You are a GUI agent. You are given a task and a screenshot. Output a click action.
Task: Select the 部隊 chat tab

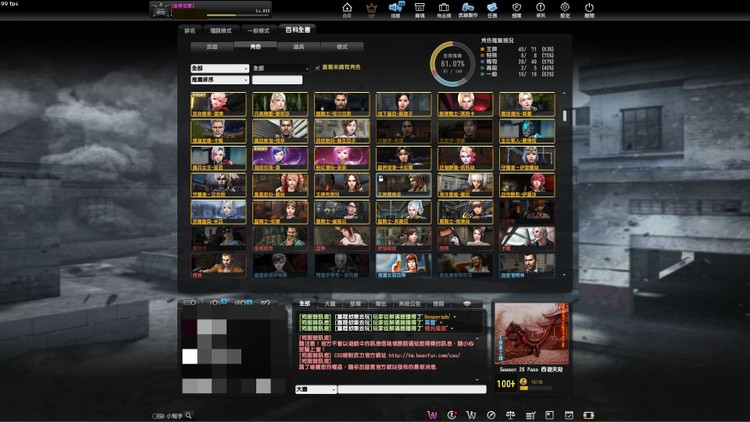[355, 303]
